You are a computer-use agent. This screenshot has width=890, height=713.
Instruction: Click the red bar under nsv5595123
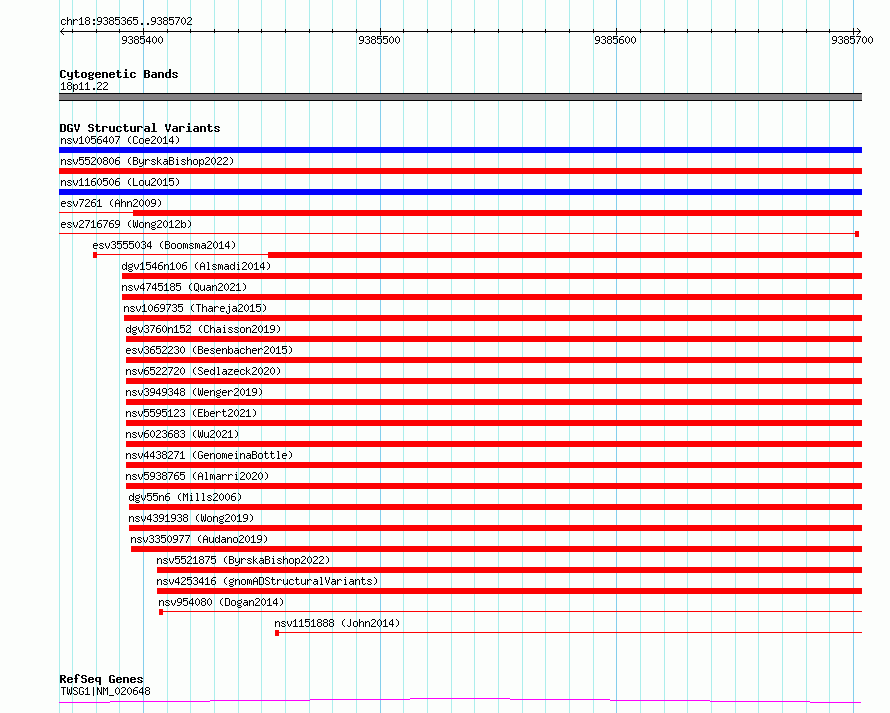click(494, 423)
